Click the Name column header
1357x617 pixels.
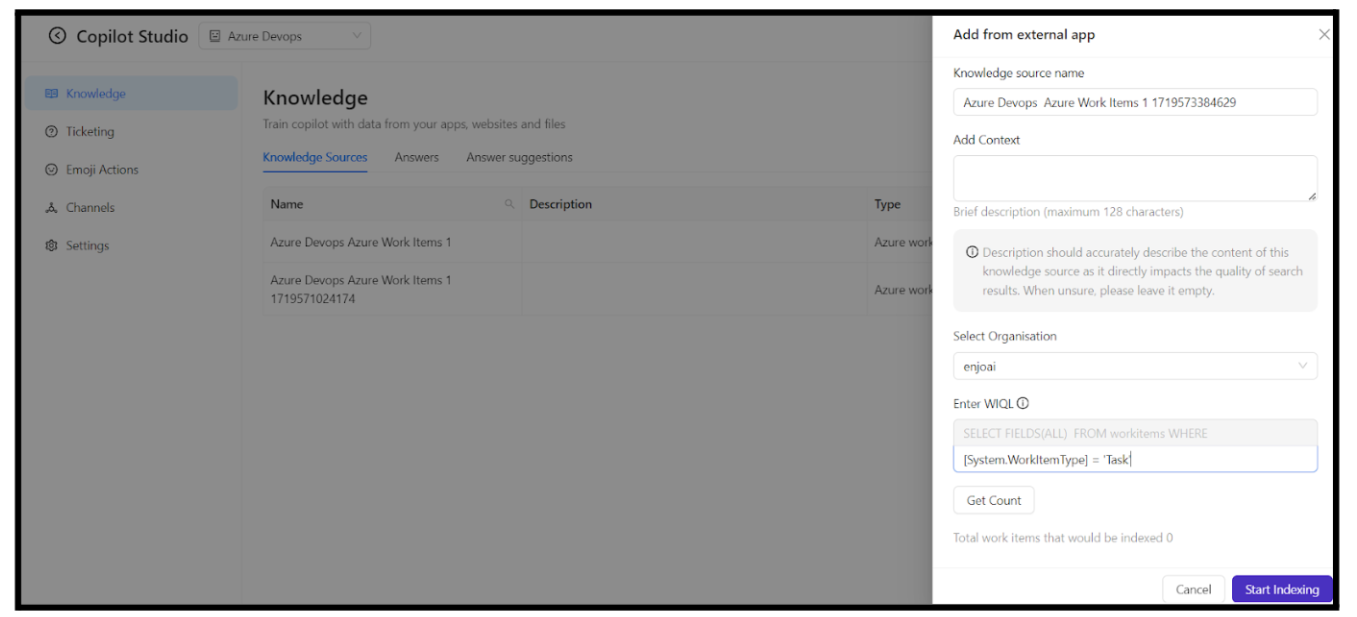(392, 204)
